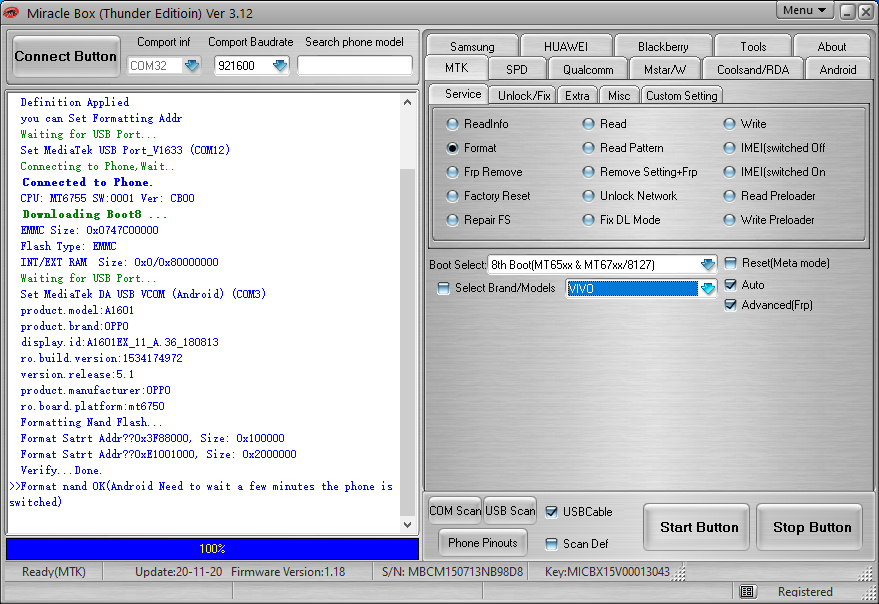This screenshot has width=879, height=604.
Task: Select the MTK tab
Action: (456, 68)
